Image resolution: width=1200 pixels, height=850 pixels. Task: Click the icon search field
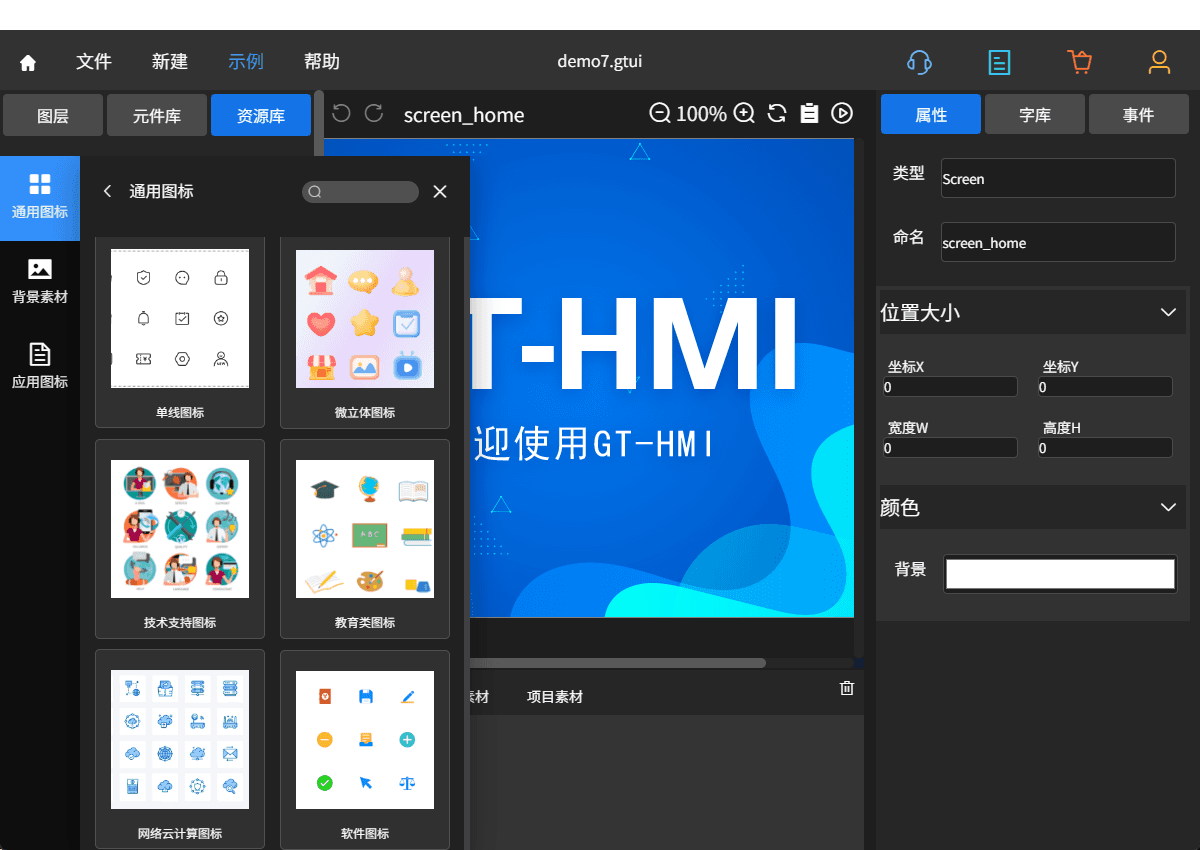(x=360, y=192)
